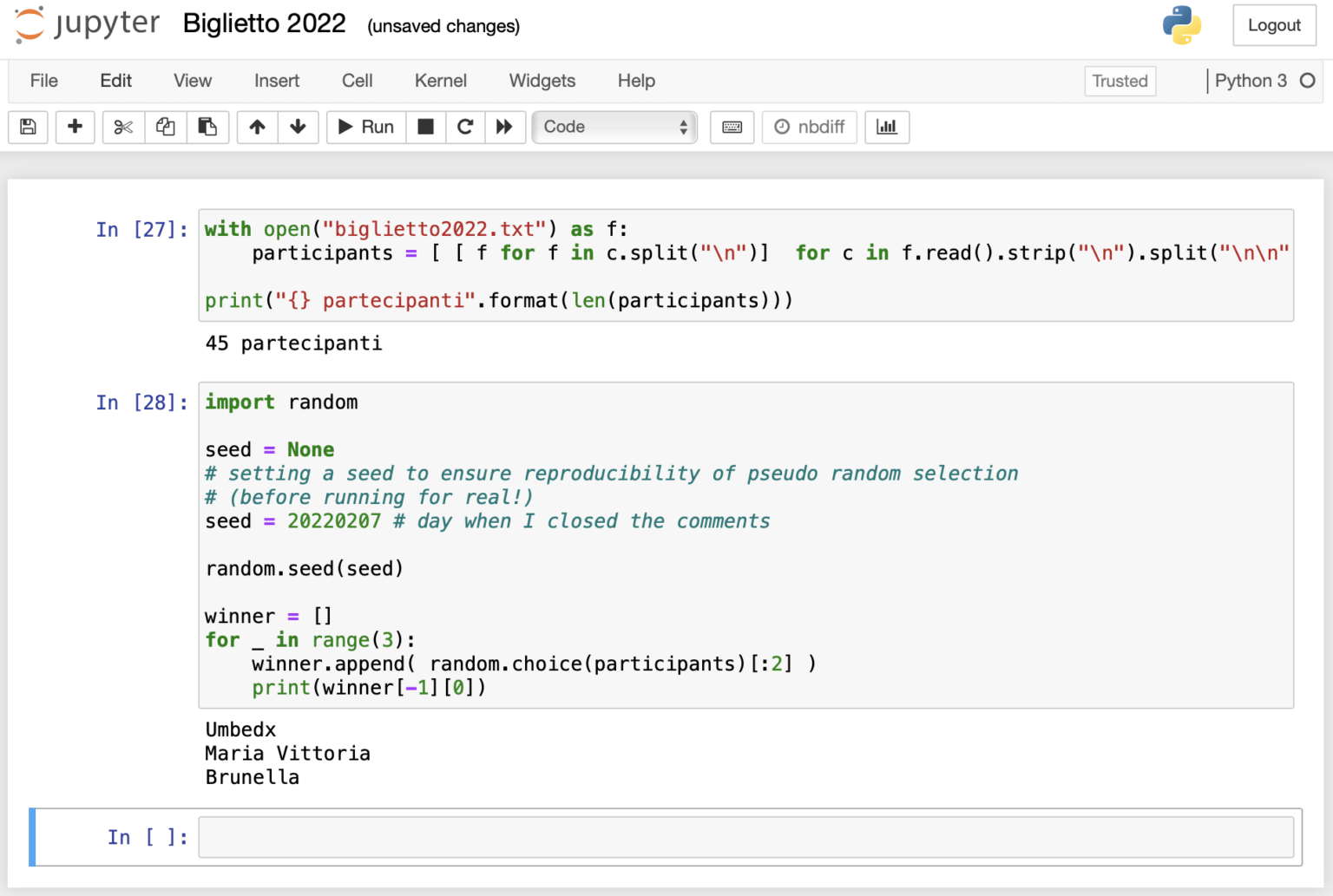Copy selected cells icon

click(x=166, y=127)
